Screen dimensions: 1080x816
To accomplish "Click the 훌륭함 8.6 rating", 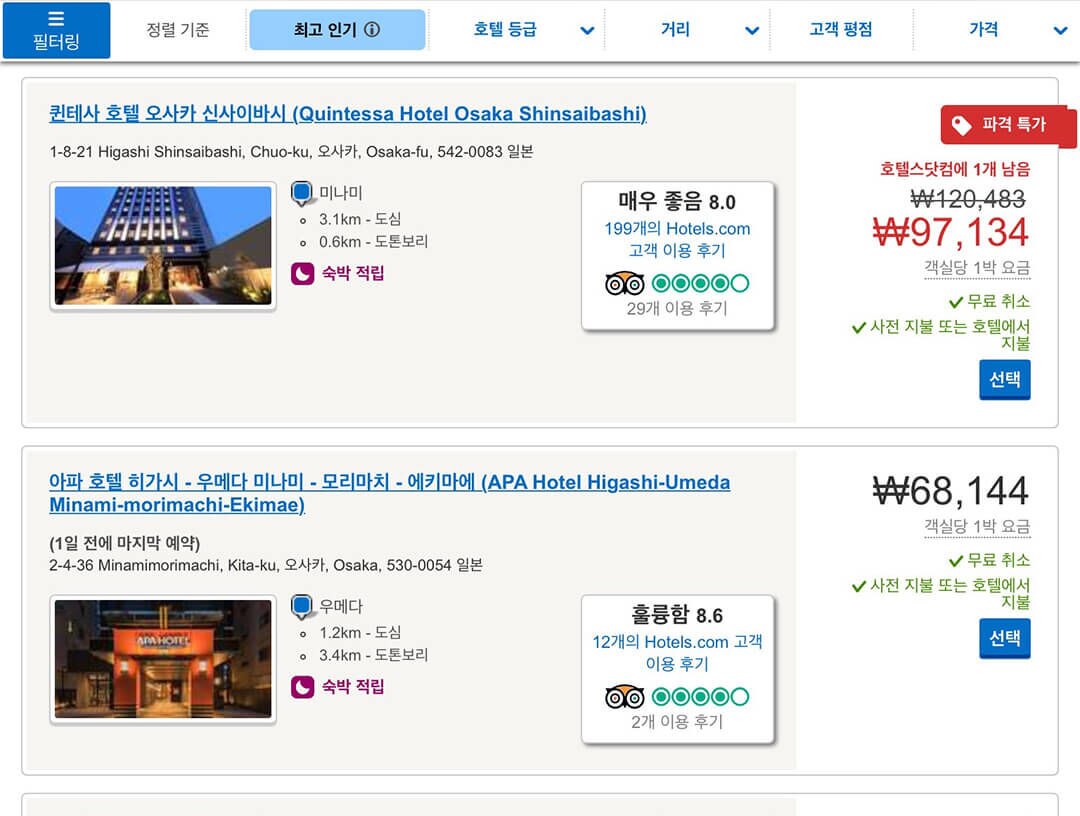I will click(677, 615).
